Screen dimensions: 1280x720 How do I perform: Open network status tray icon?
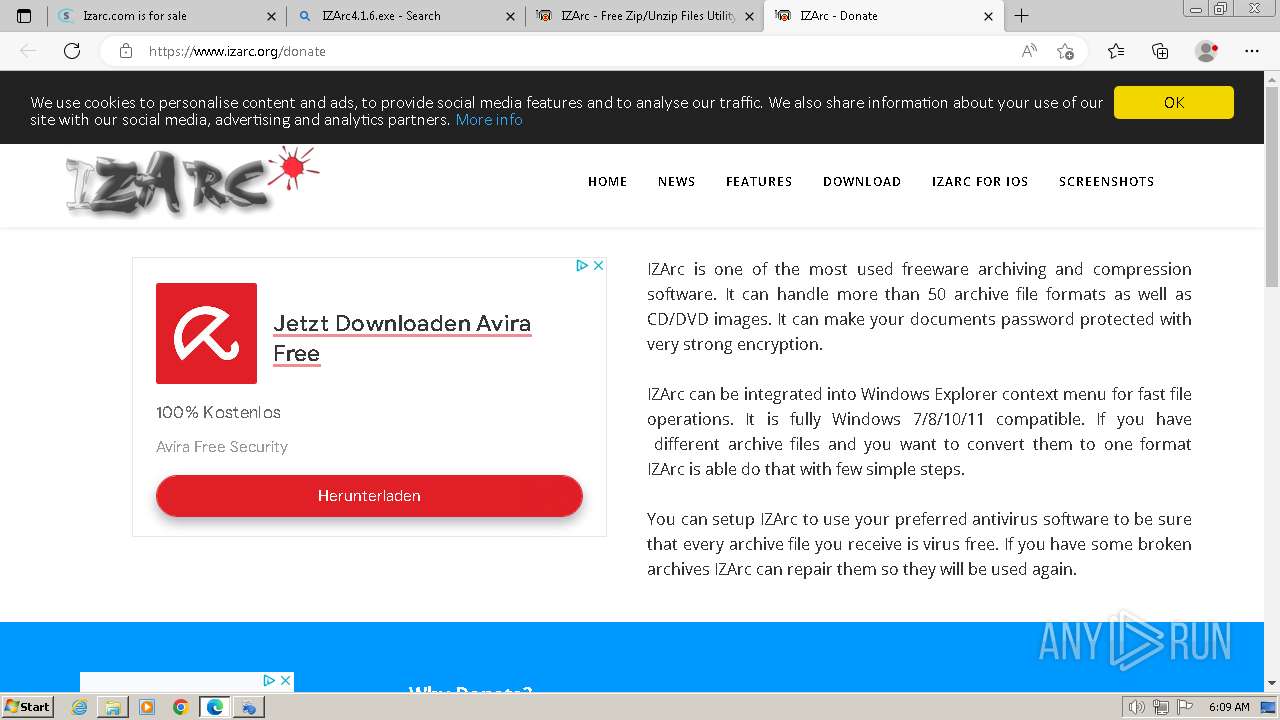pyautogui.click(x=1160, y=707)
